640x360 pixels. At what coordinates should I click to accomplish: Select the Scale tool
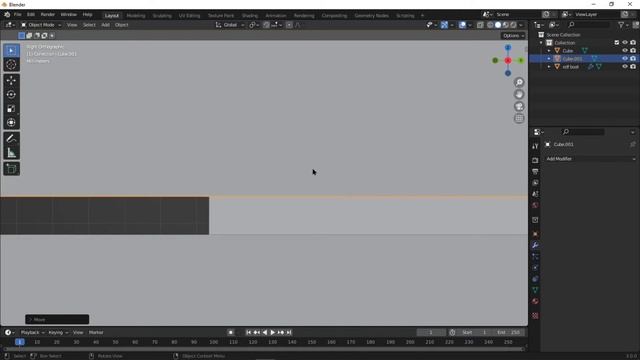(11, 109)
